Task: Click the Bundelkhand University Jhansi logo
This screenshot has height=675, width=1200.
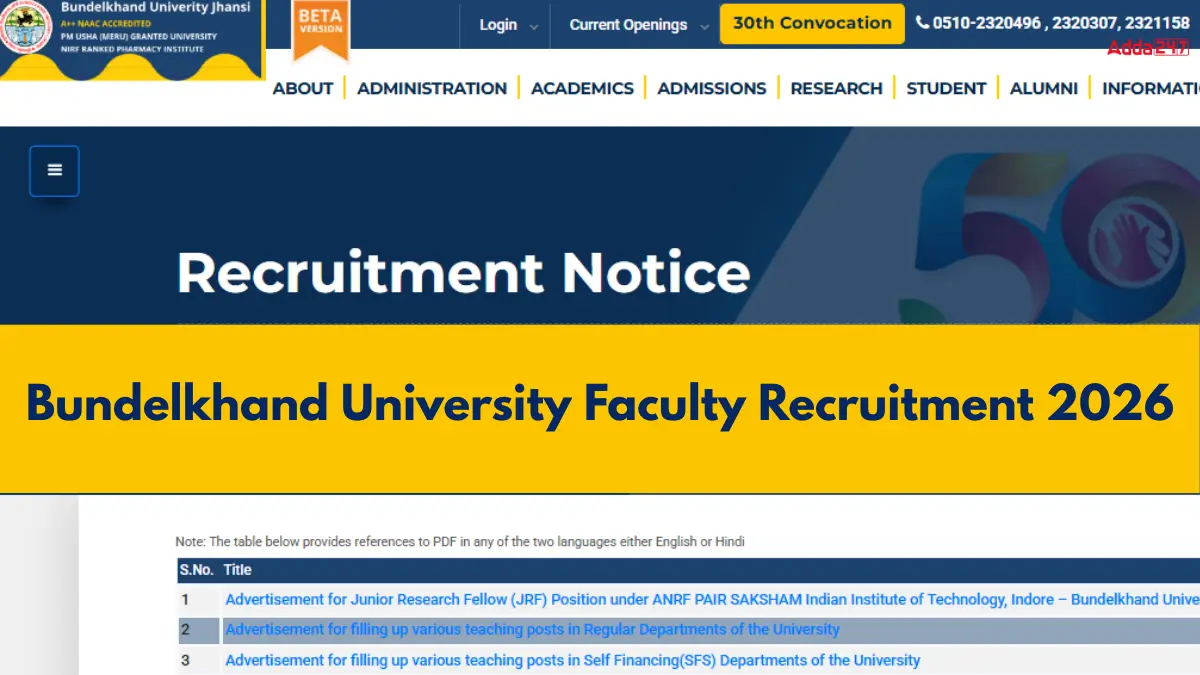Action: pyautogui.click(x=27, y=30)
